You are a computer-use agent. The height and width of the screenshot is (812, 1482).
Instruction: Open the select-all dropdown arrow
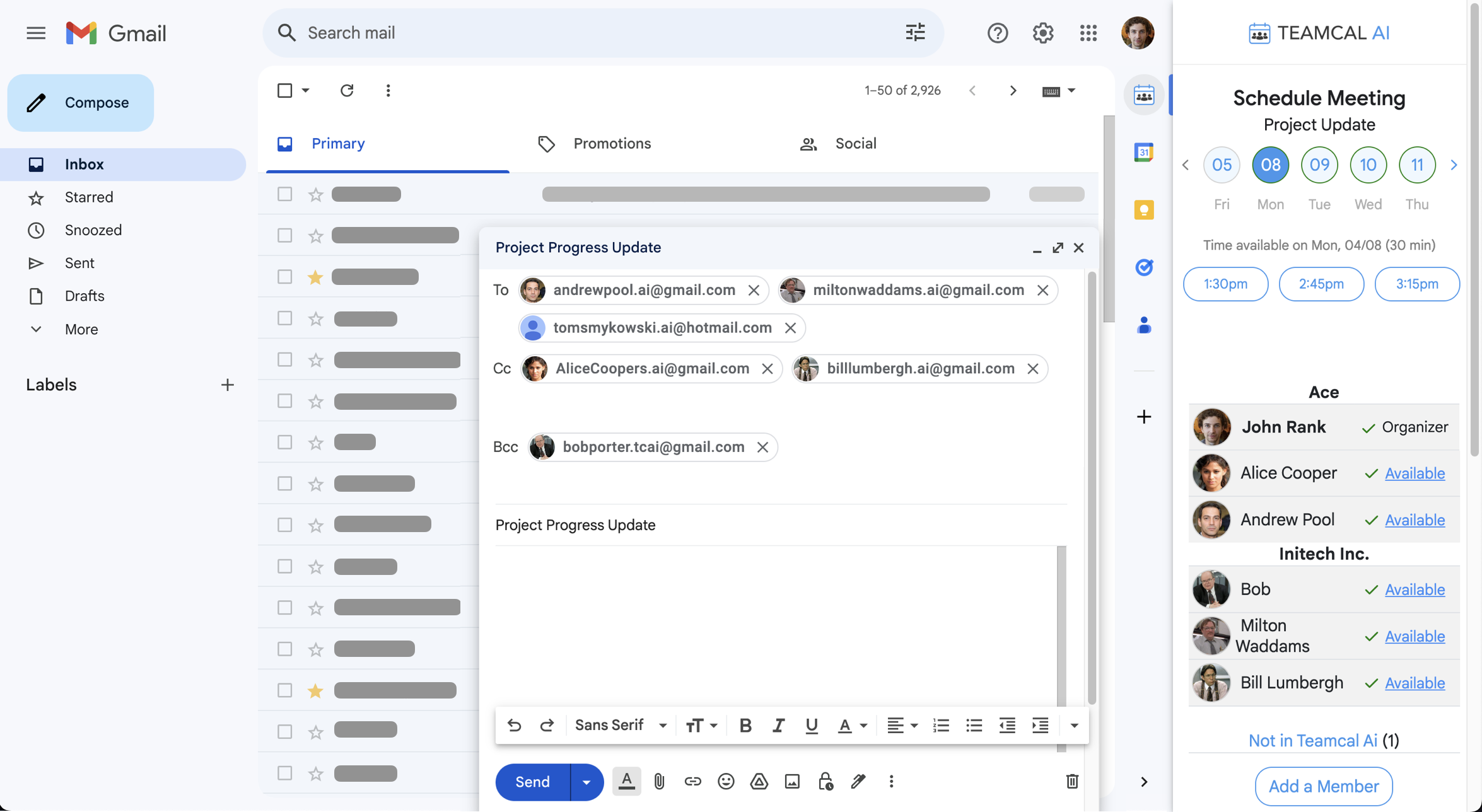tap(306, 91)
